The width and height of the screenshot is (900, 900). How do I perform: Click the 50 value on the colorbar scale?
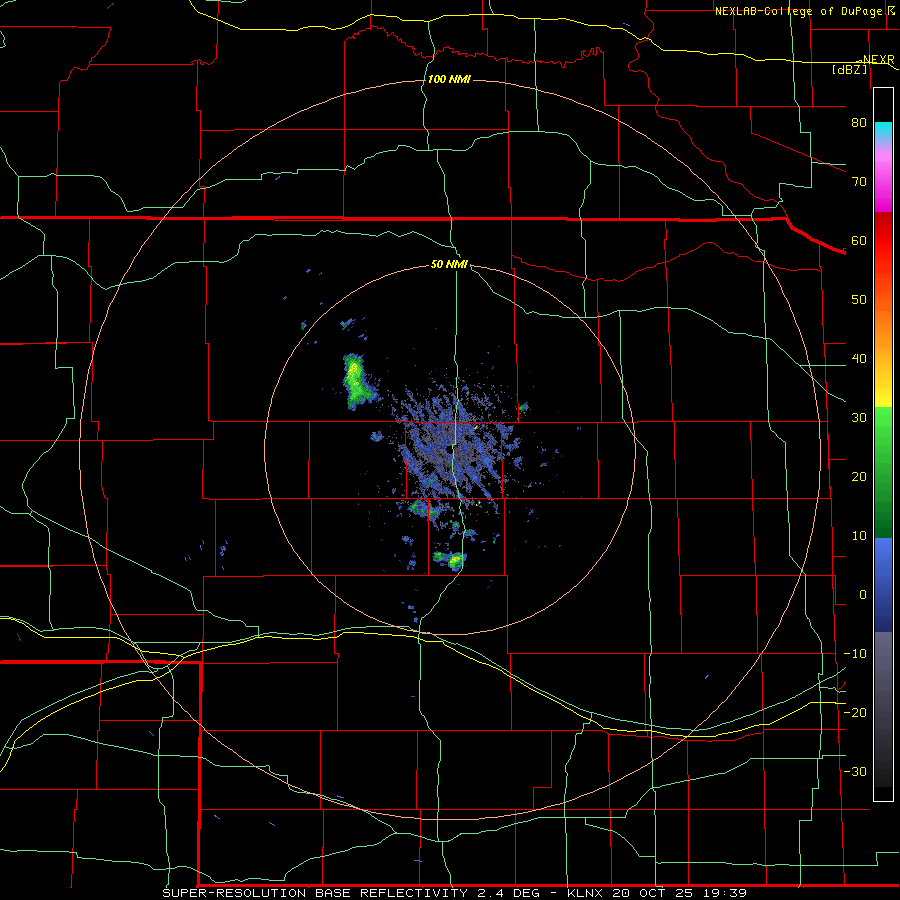(859, 300)
